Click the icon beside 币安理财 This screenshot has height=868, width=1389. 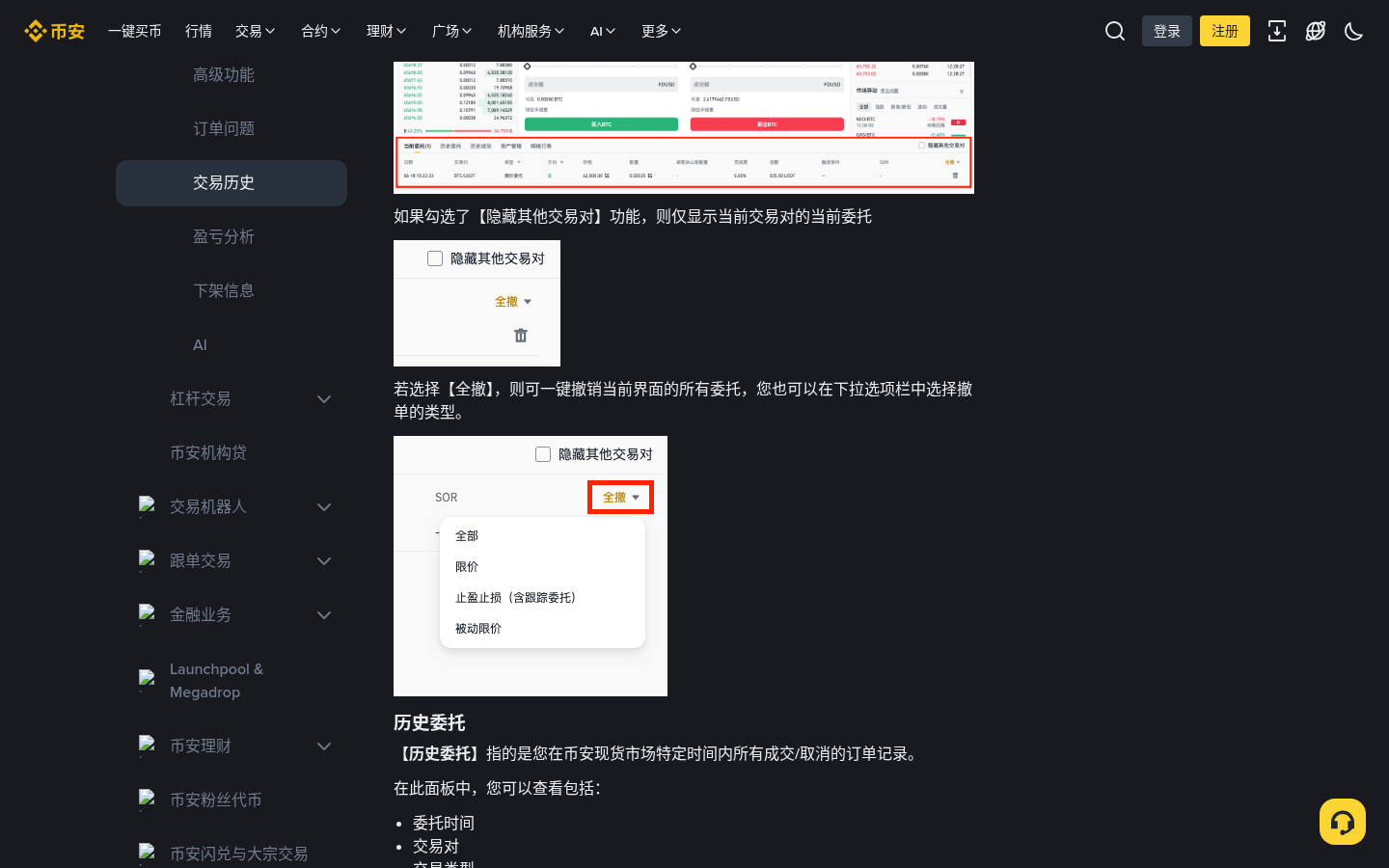pyautogui.click(x=147, y=746)
